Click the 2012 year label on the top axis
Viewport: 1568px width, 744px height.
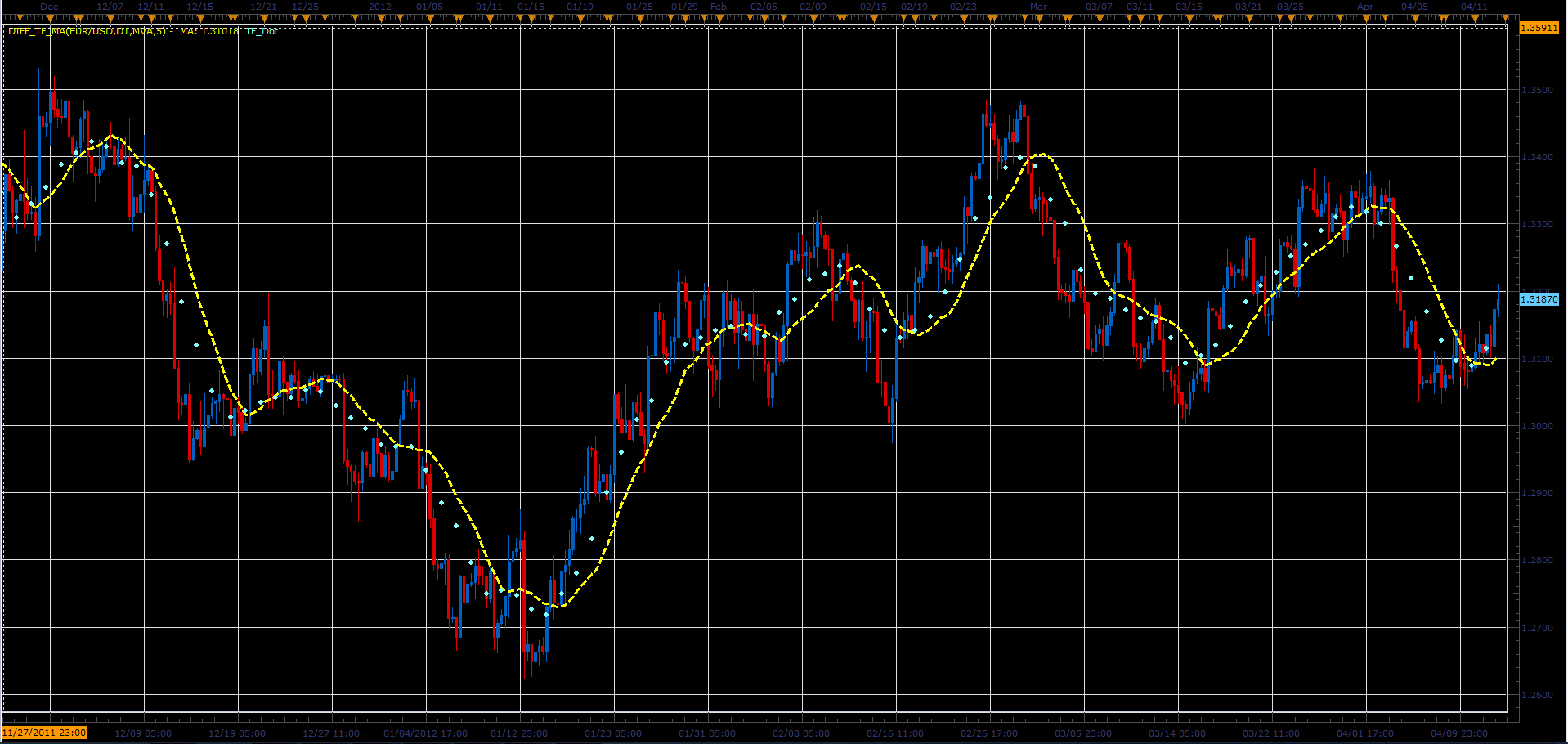pyautogui.click(x=380, y=7)
